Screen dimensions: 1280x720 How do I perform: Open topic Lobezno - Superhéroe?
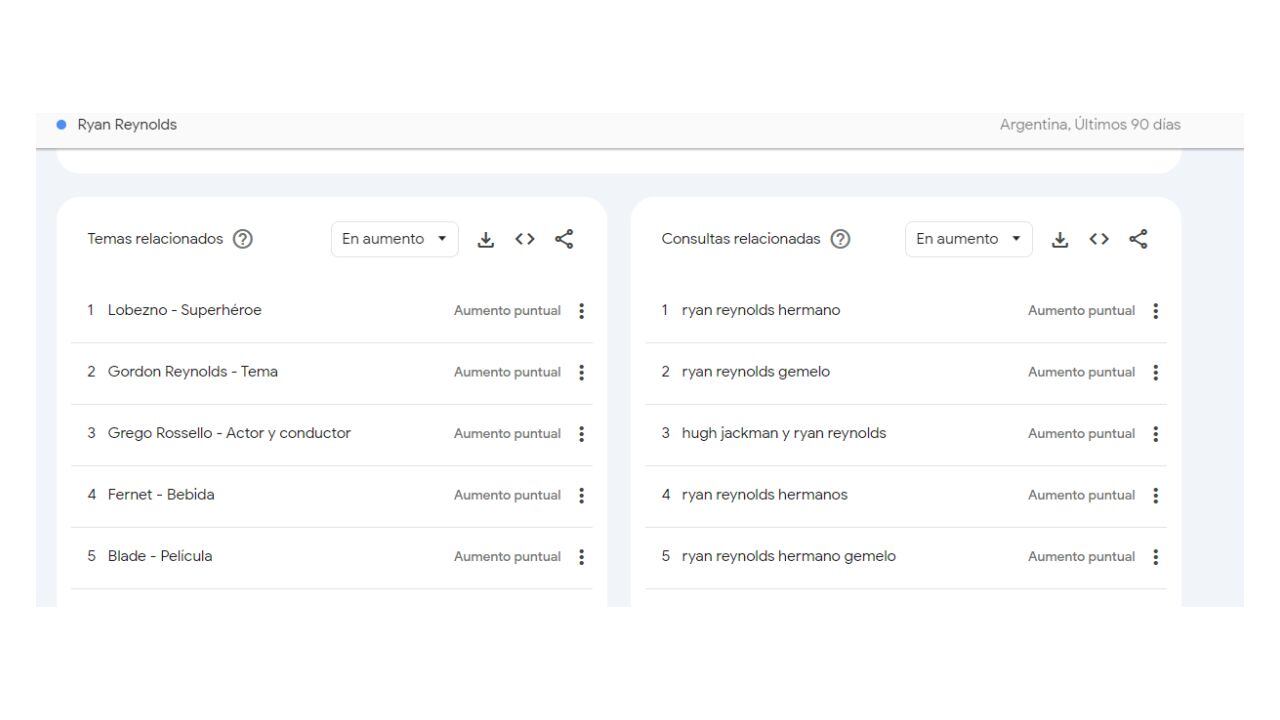[x=184, y=310]
